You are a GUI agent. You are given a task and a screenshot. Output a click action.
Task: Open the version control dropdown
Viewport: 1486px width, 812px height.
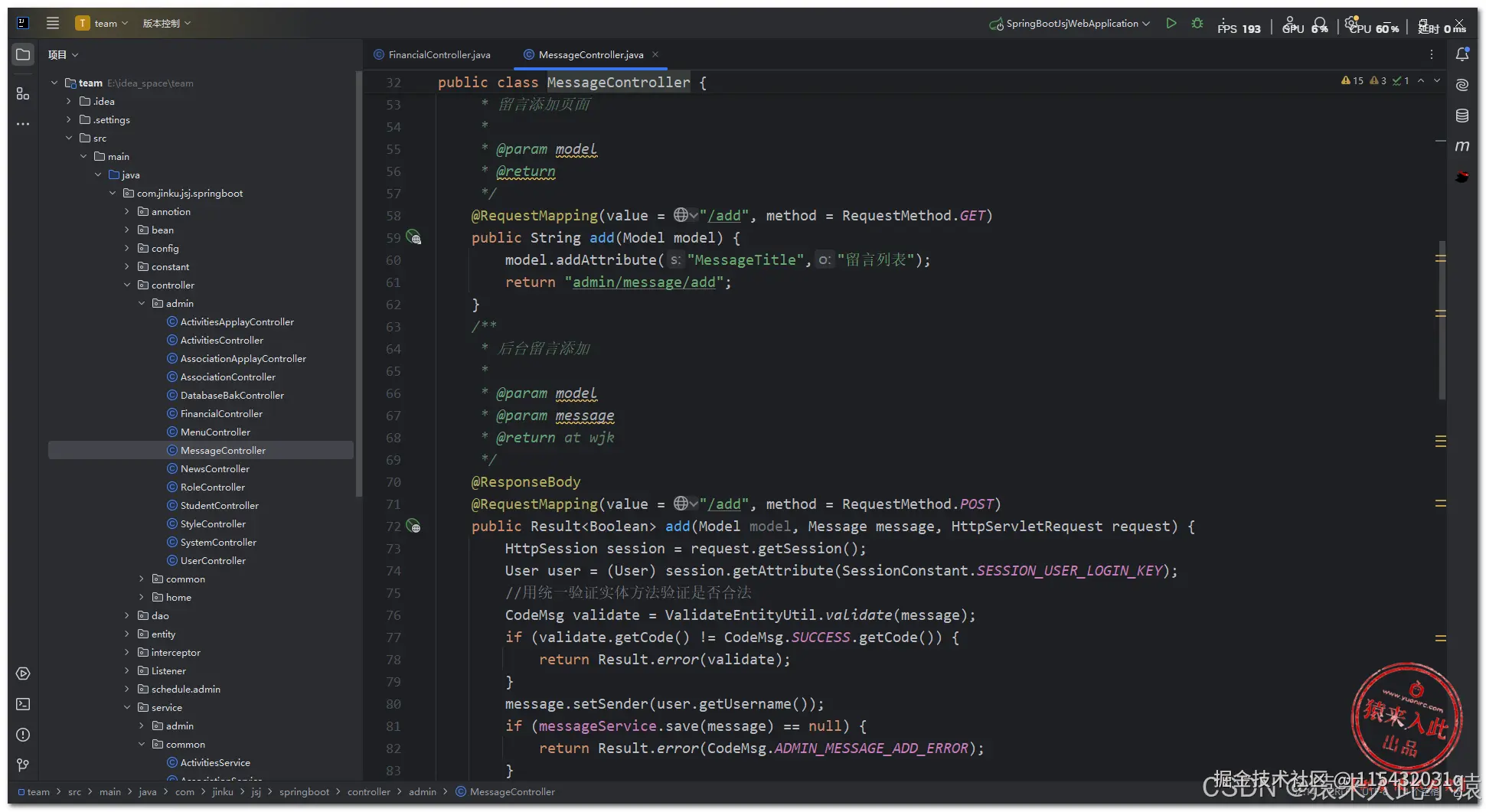166,23
